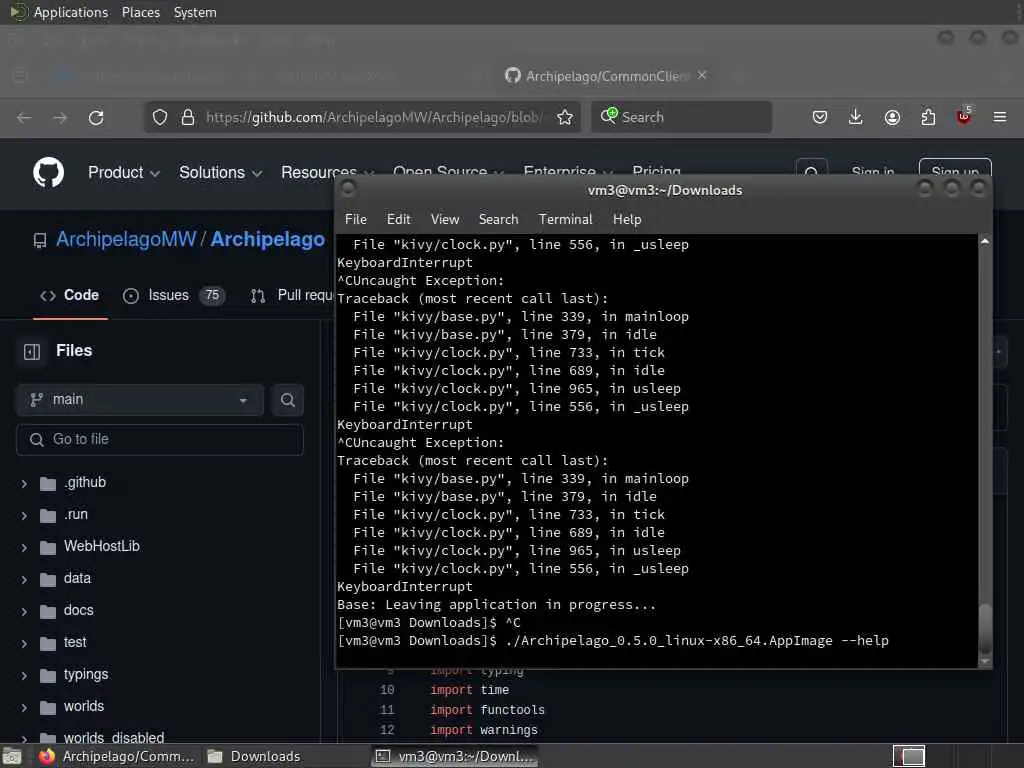
Task: Open the Firefox hamburger menu
Action: [x=1000, y=118]
